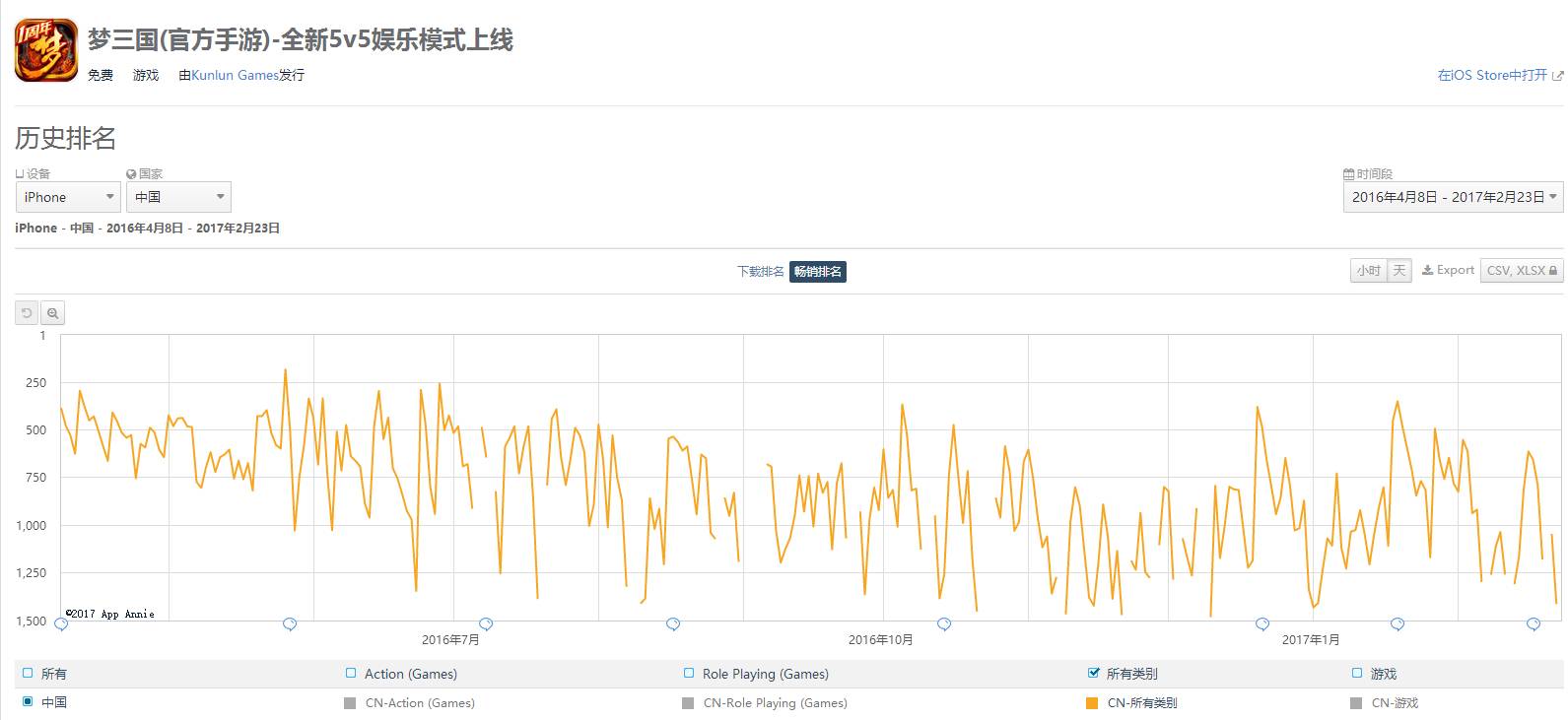Image resolution: width=1568 pixels, height=720 pixels.
Task: Click the last event bubble marker on timeline
Action: tap(1534, 623)
